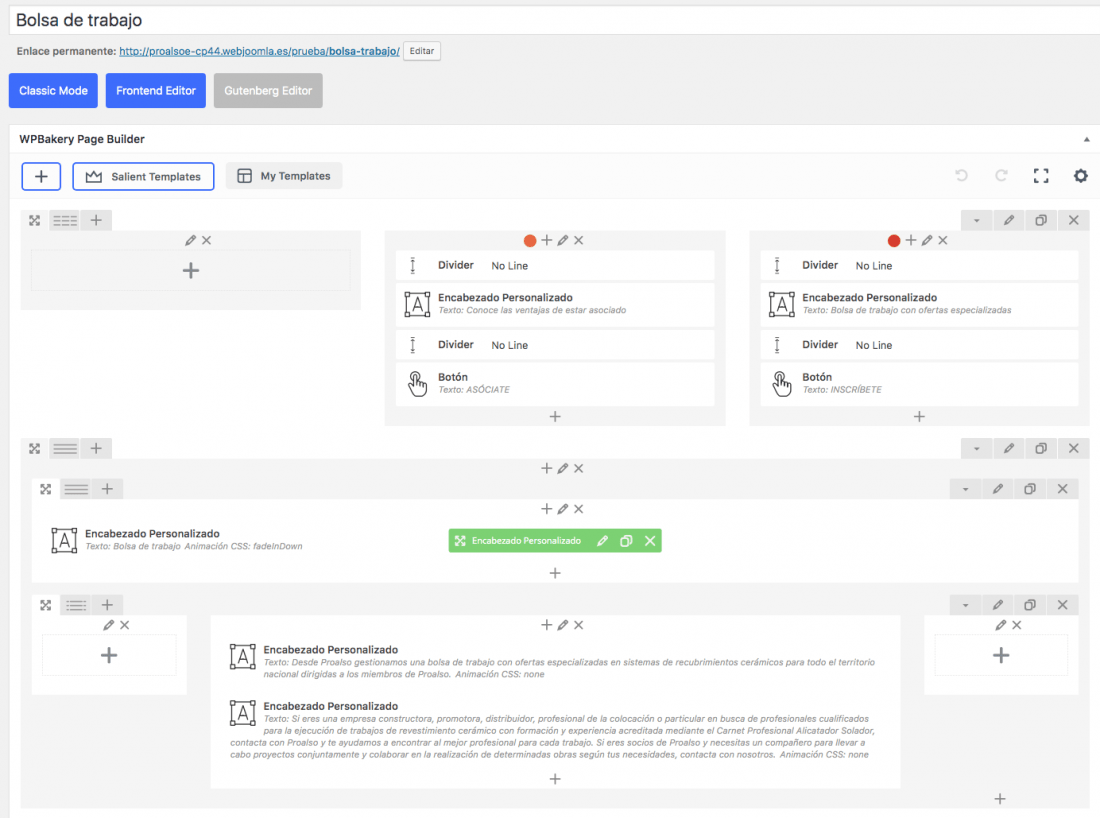This screenshot has height=818, width=1100.
Task: Append element below ASÓCIATE button
Action: (x=555, y=417)
